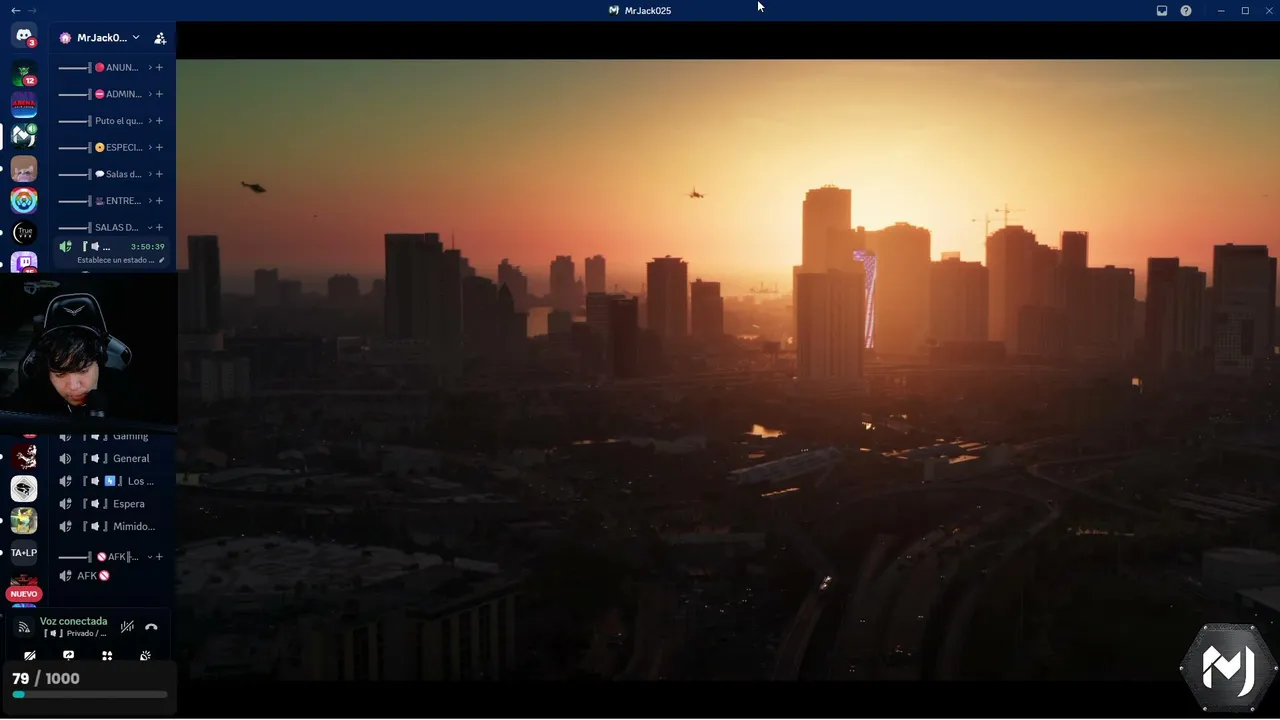Join the Espera voice channel

click(x=112, y=504)
